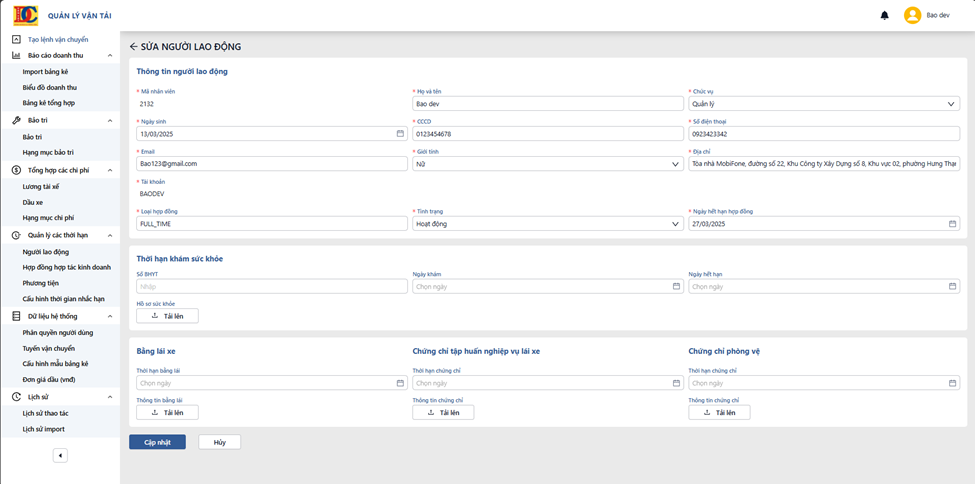Open calendar icon in health Ngày hết hạn field
This screenshot has width=975, height=484.
pos(952,287)
